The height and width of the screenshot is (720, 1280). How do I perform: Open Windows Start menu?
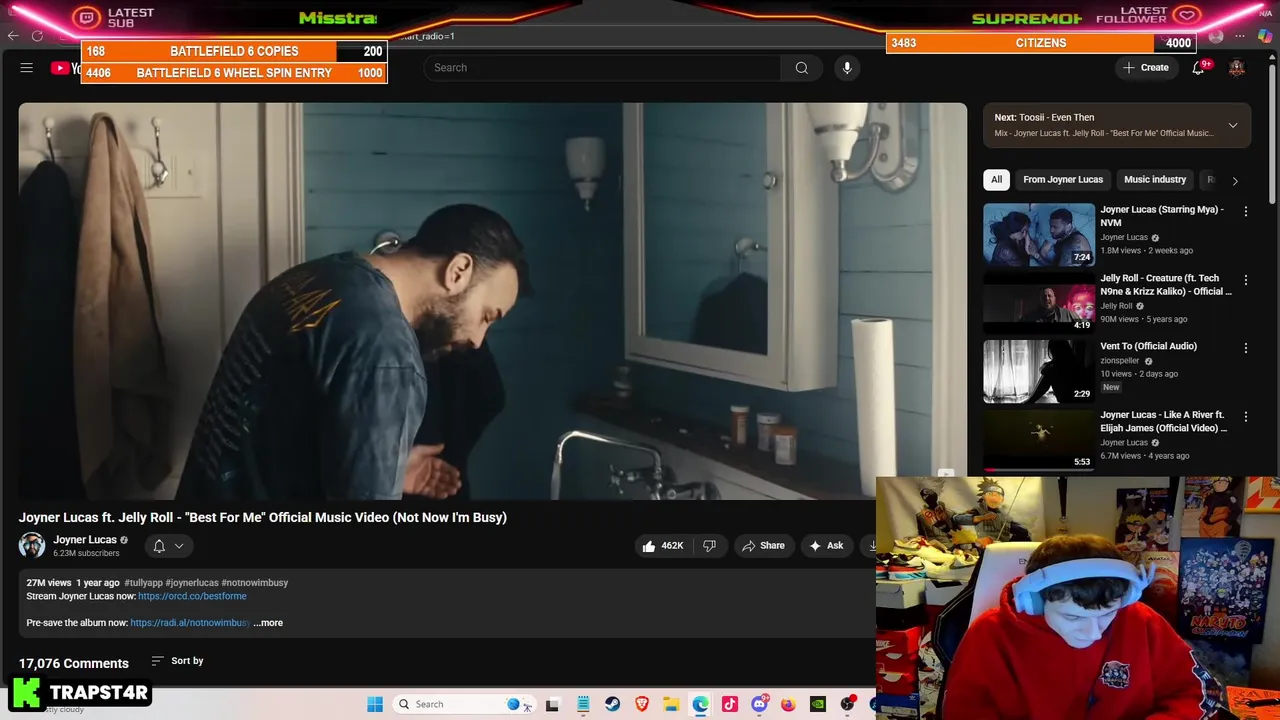point(375,704)
